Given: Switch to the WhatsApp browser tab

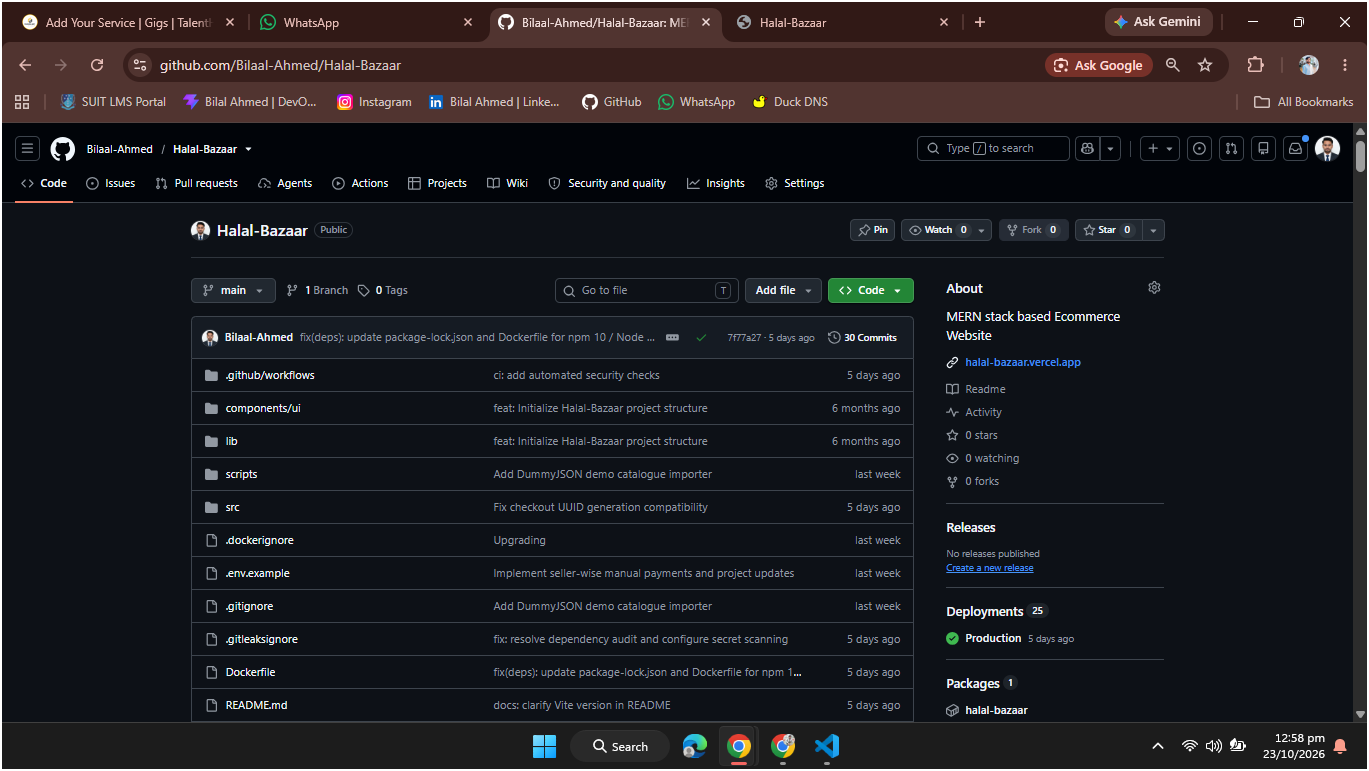Looking at the screenshot, I should pos(366,22).
